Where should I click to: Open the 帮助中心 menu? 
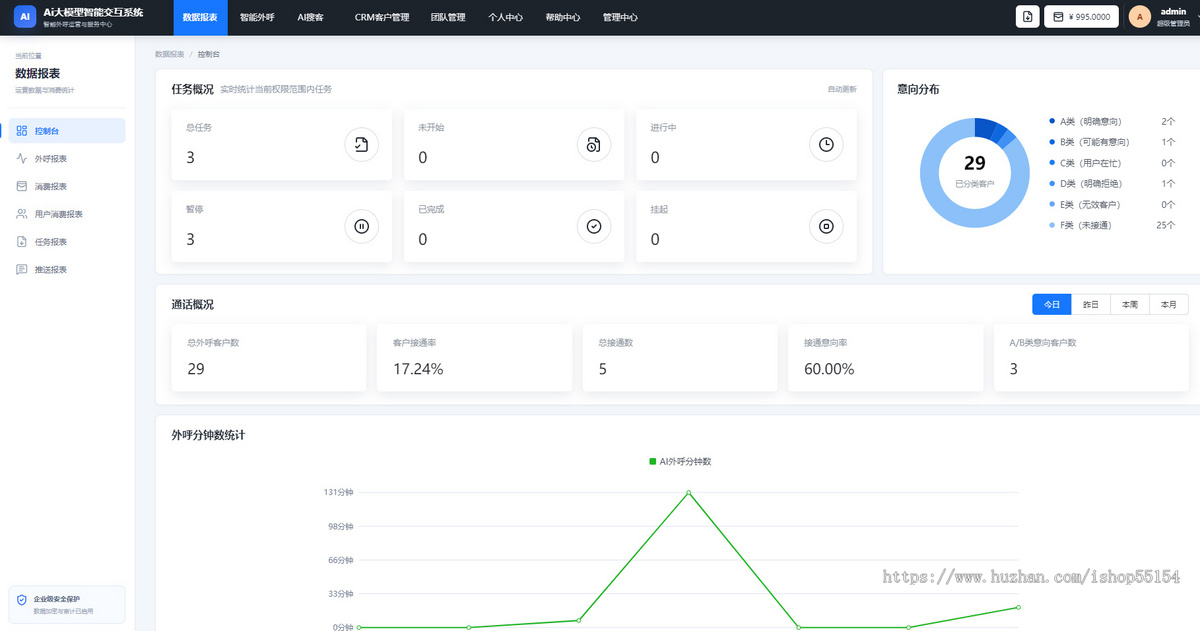563,17
